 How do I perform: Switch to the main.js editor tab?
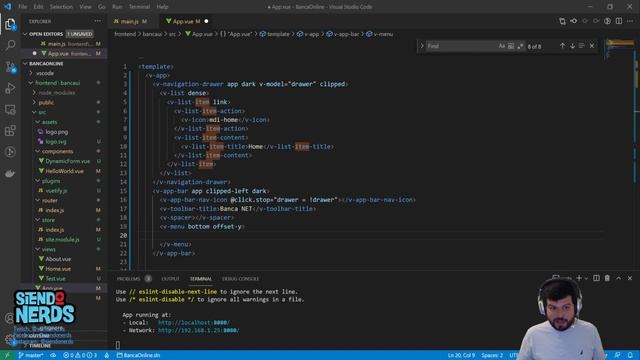pos(130,21)
